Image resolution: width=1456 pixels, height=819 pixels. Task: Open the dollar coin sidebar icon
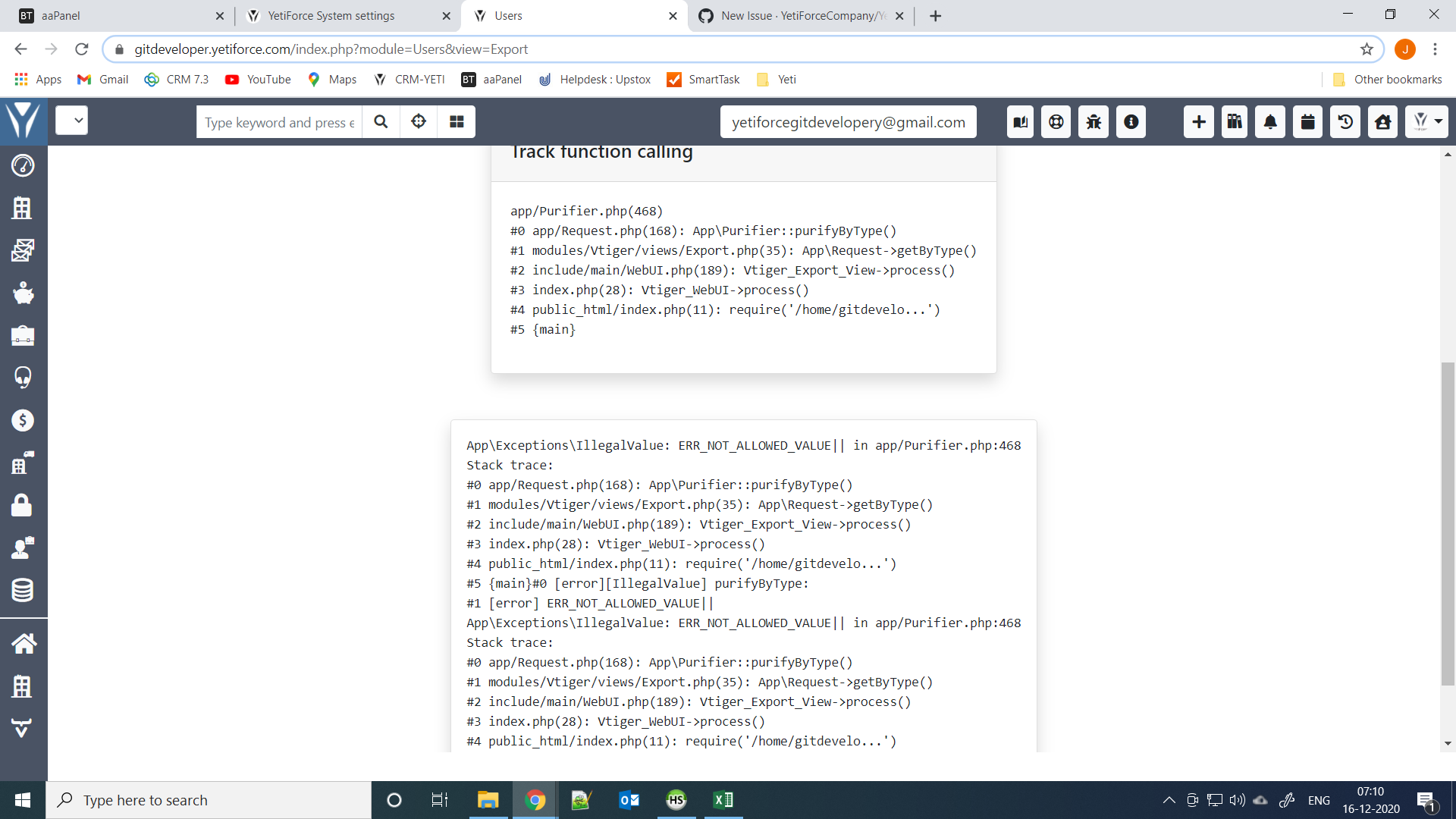(23, 420)
